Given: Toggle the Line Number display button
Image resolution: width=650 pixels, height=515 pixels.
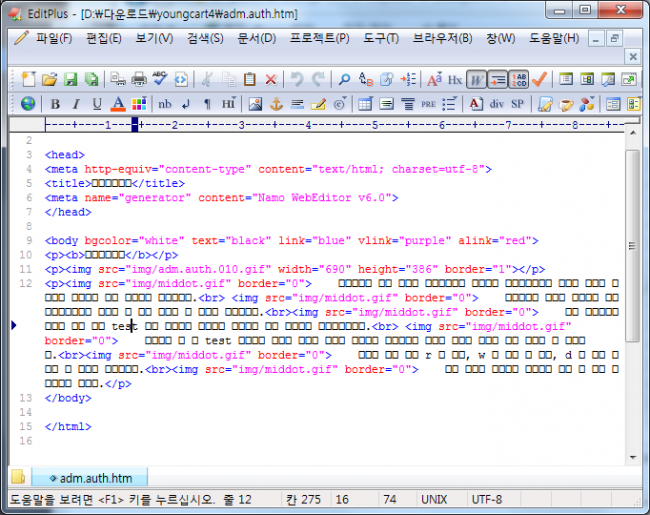Looking at the screenshot, I should 498,79.
